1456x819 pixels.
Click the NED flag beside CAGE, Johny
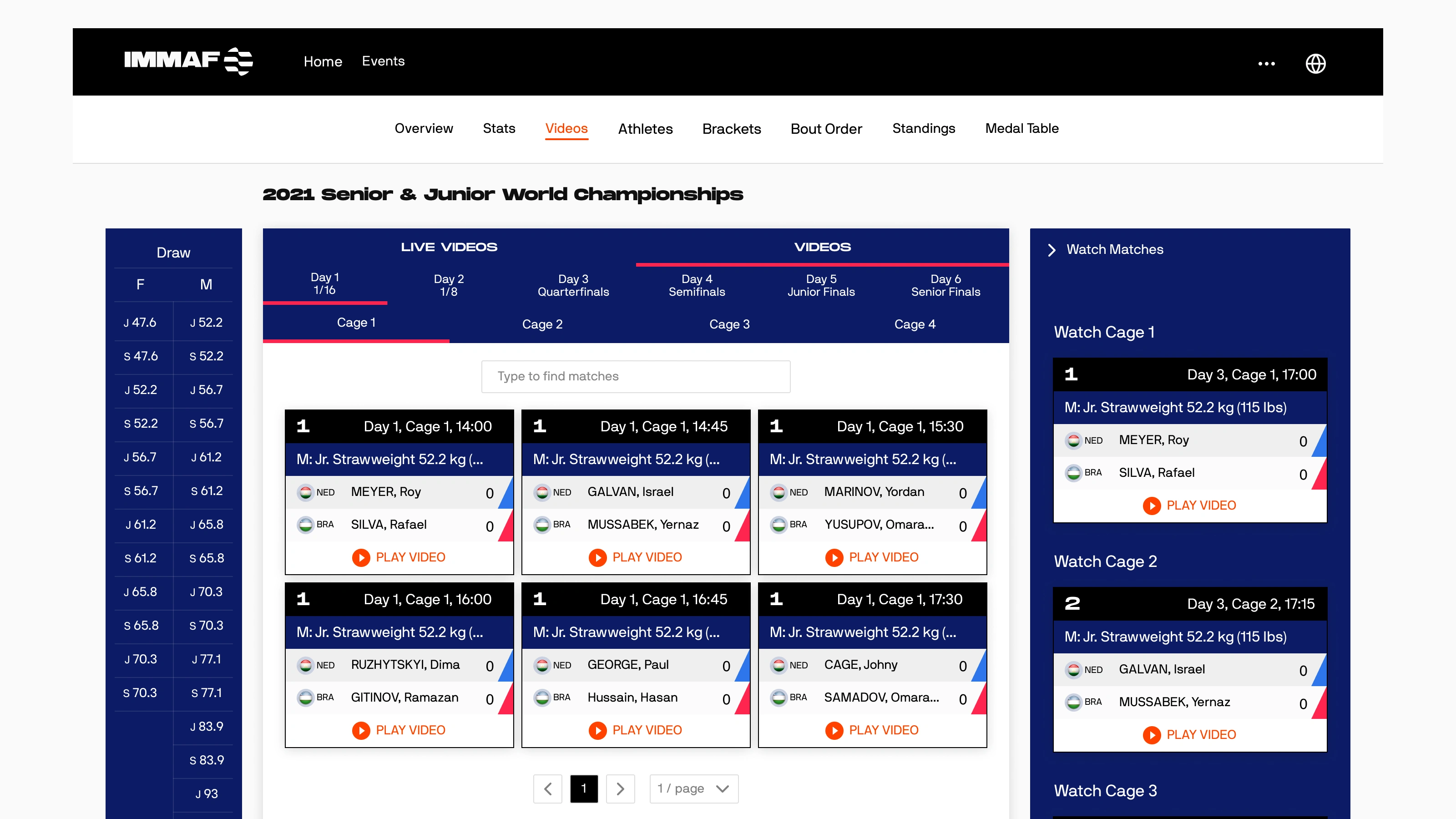click(779, 666)
